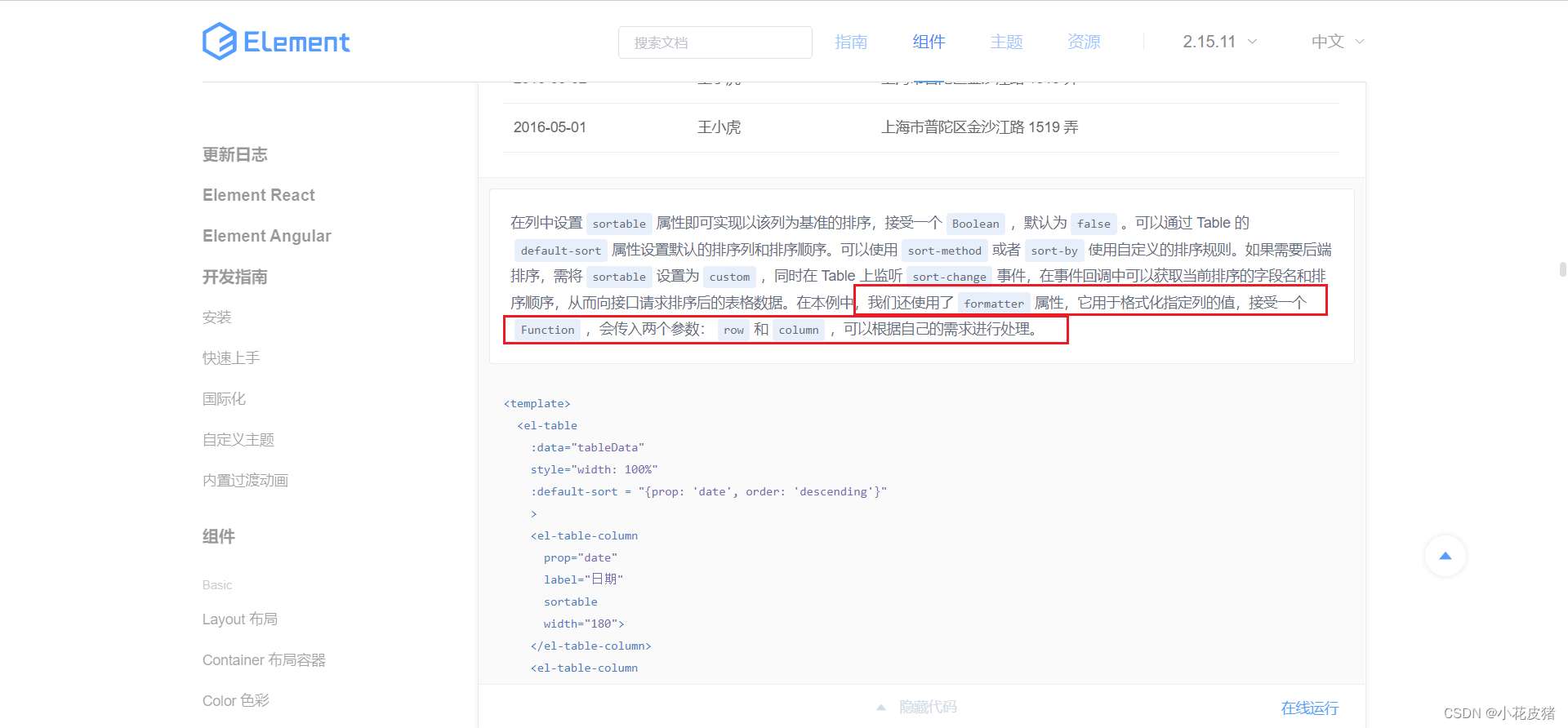
Task: Focus the 搜索文档 search box
Action: (x=715, y=42)
